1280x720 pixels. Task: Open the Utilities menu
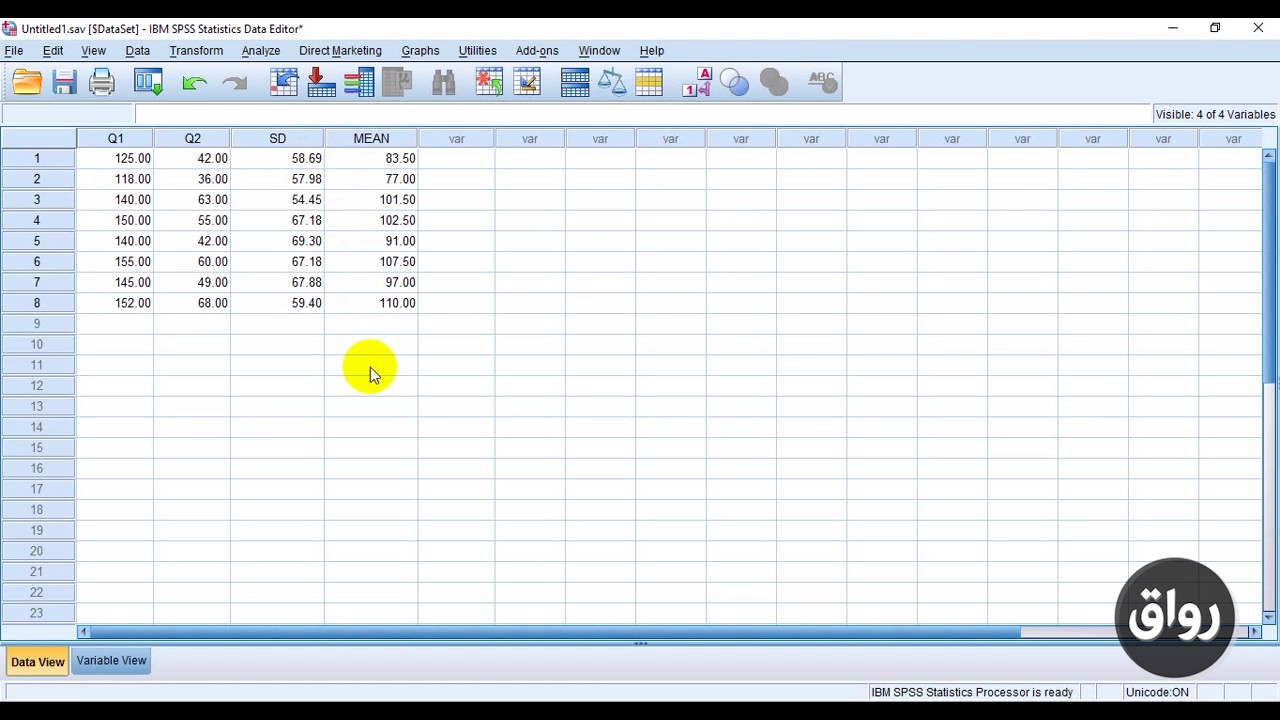[477, 50]
